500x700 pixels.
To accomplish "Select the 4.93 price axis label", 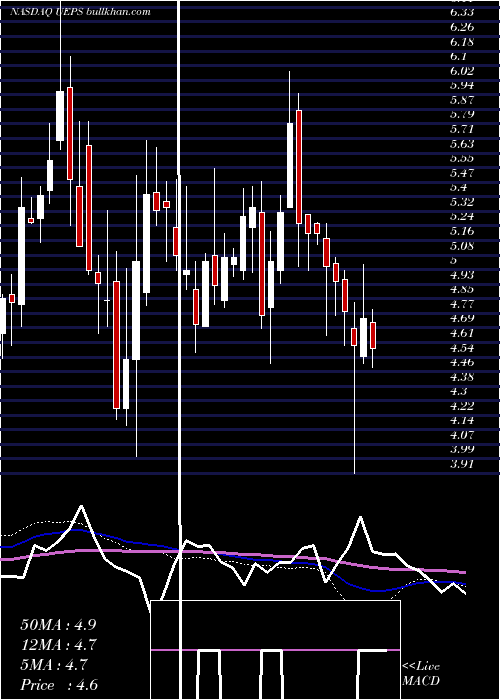I will (462, 275).
